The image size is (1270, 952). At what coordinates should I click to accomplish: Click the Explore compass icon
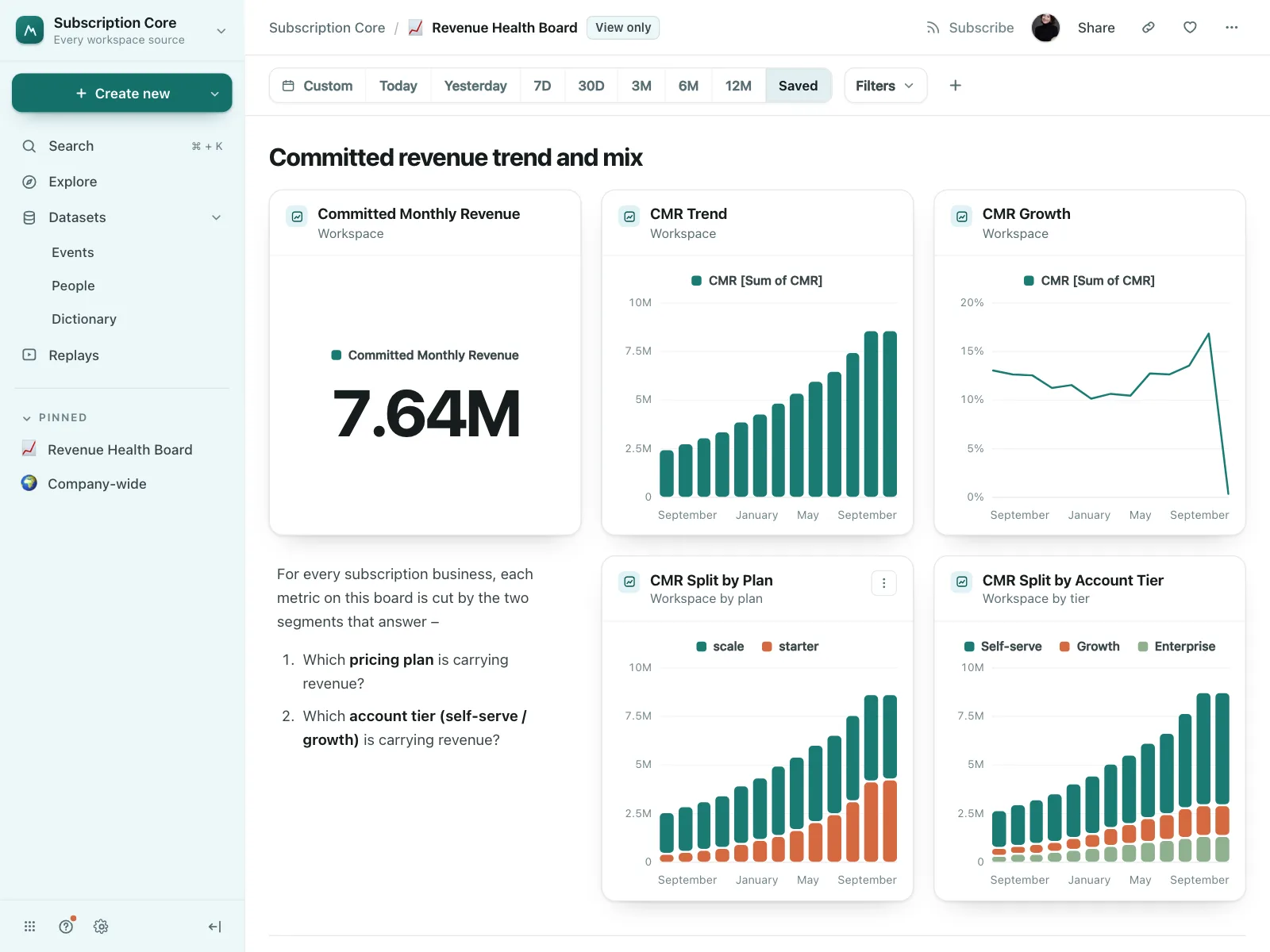click(x=29, y=182)
